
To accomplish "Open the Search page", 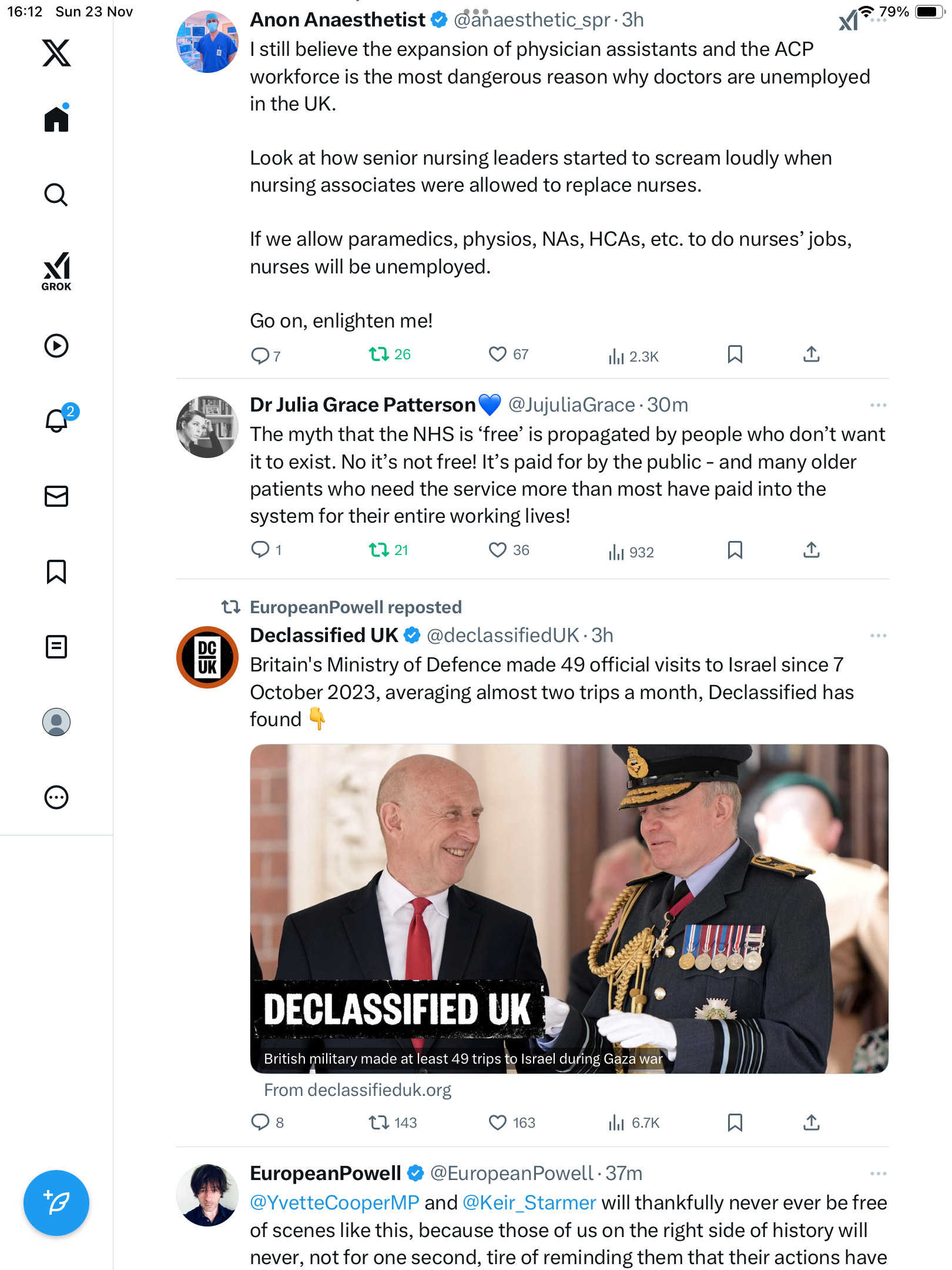I will click(56, 195).
